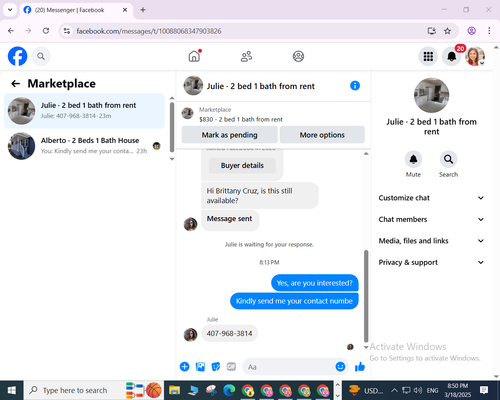Click the Yes, are you interested? message
The image size is (500, 400).
click(x=314, y=283)
